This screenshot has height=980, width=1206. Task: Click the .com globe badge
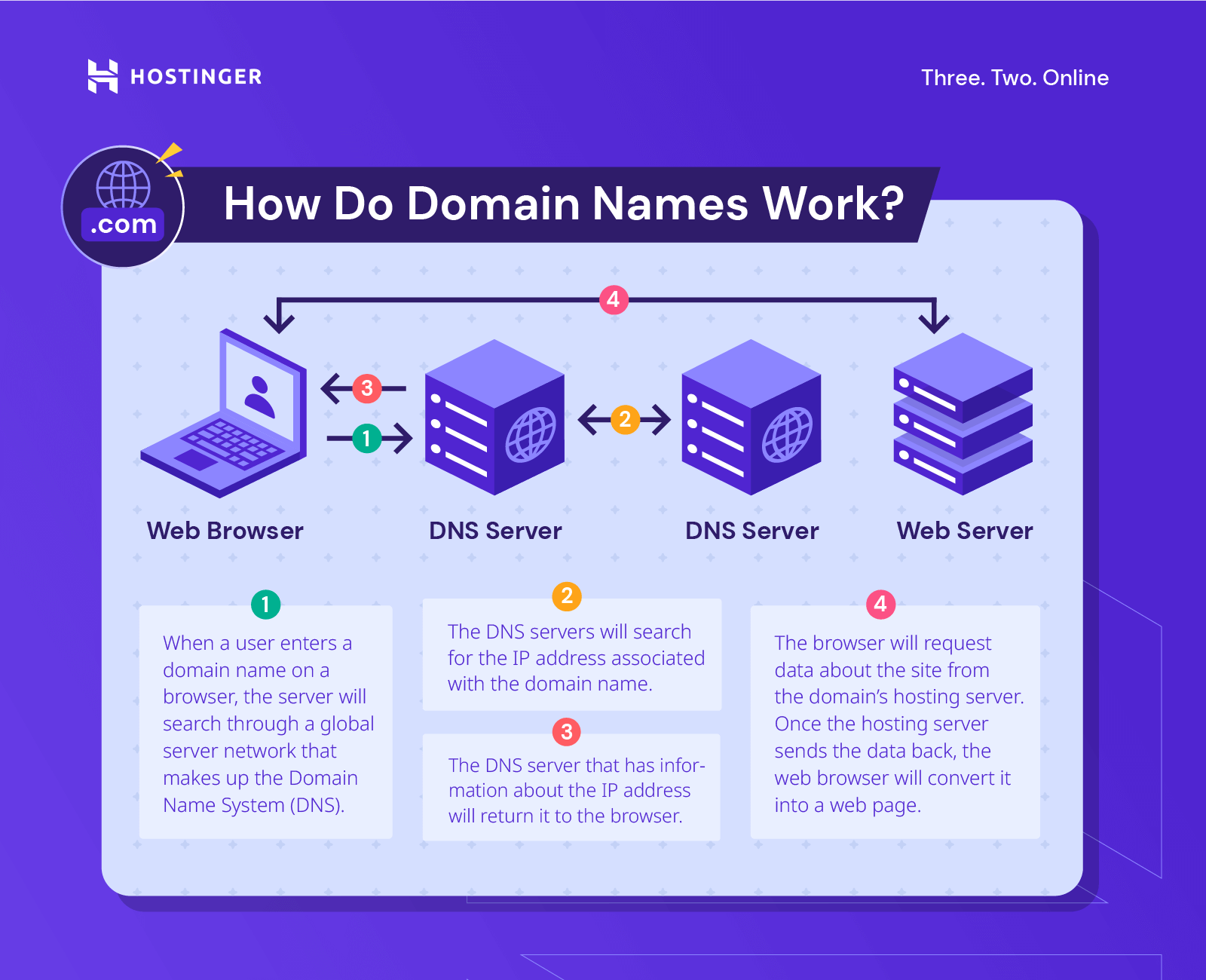pos(123,207)
